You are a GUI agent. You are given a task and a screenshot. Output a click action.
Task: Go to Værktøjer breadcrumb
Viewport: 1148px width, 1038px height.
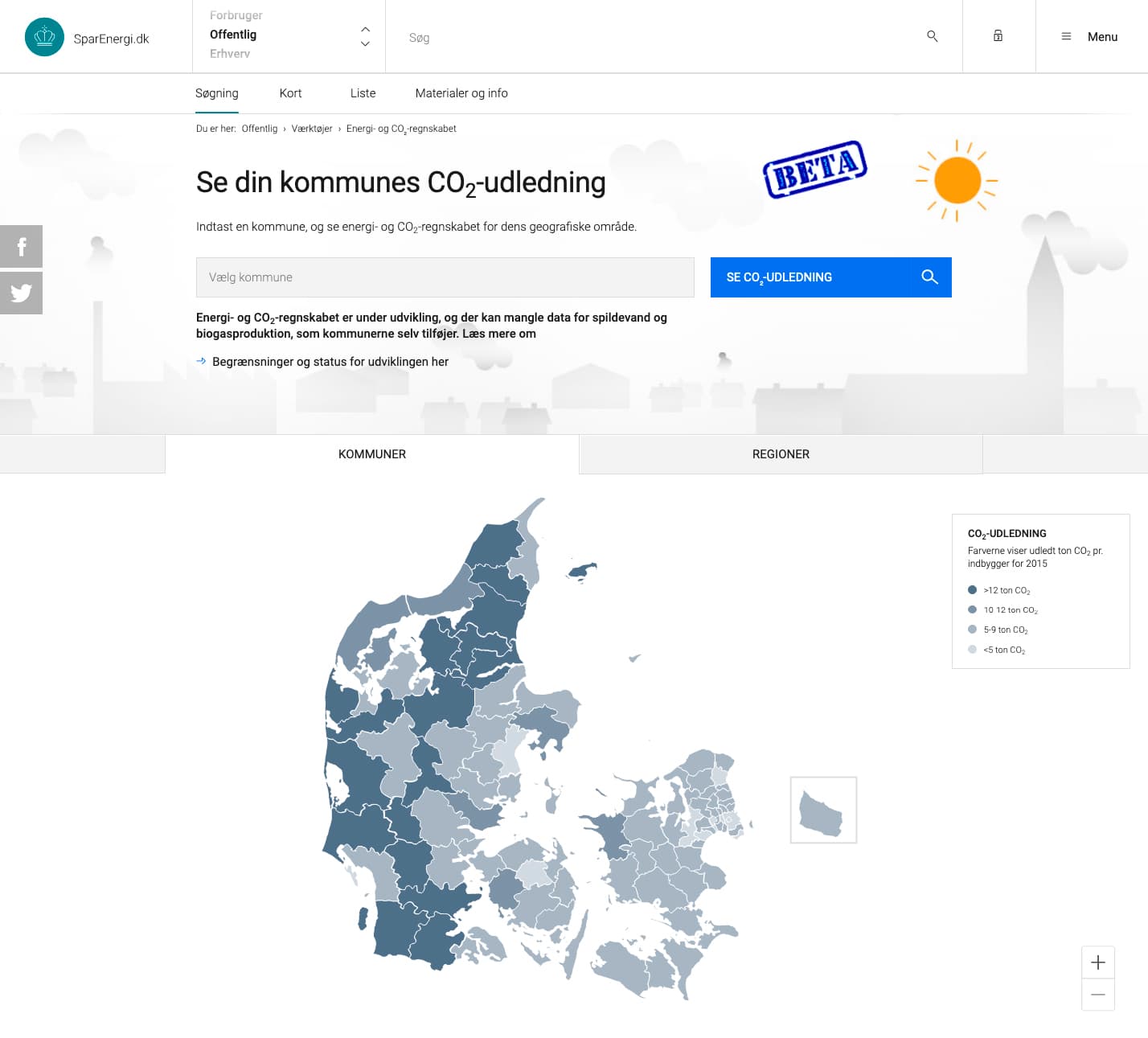tap(312, 129)
